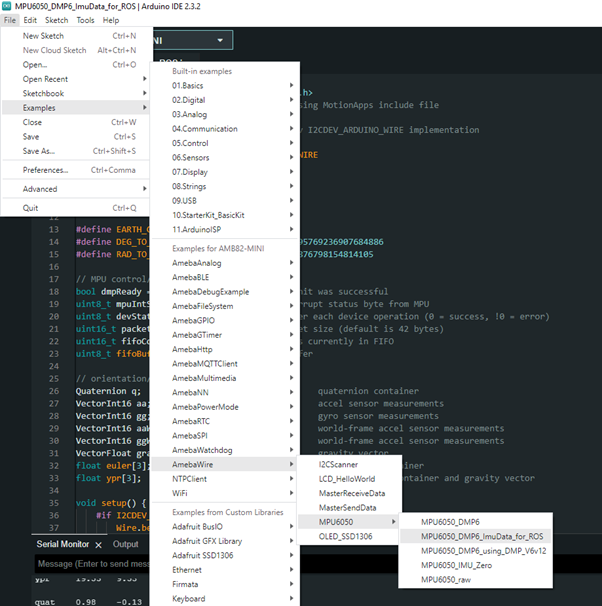Choose New Sketch from File menu
The width and height of the screenshot is (602, 606).
[45, 36]
